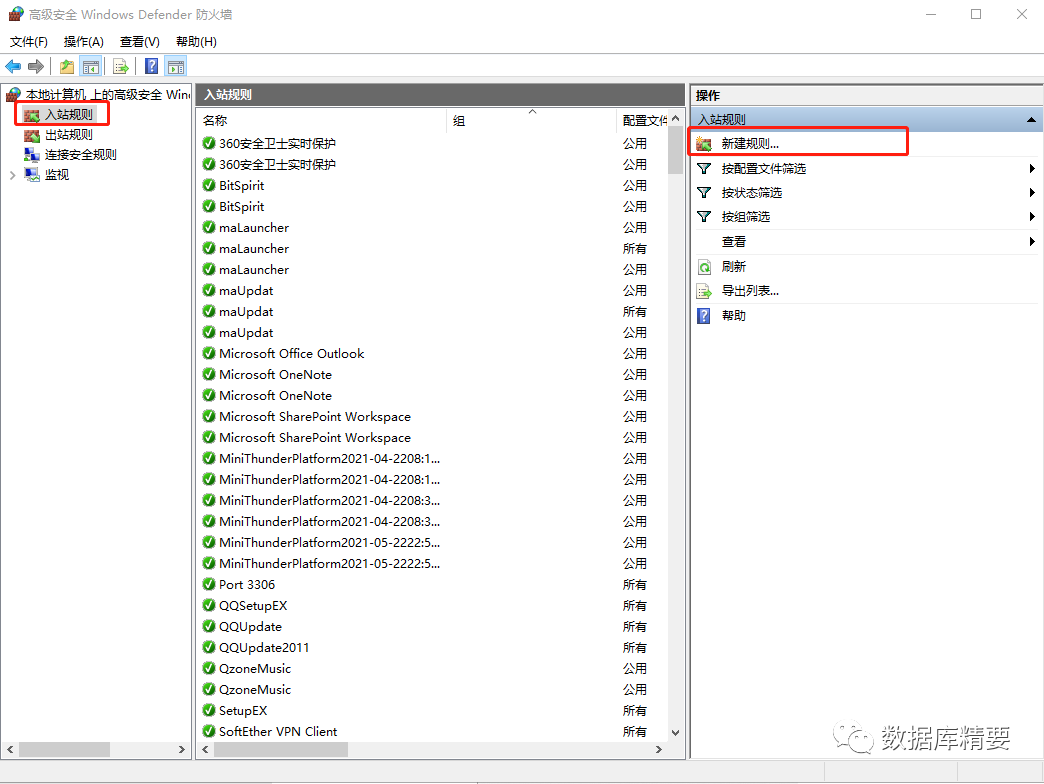Click green check icon of Port 3306

209,584
